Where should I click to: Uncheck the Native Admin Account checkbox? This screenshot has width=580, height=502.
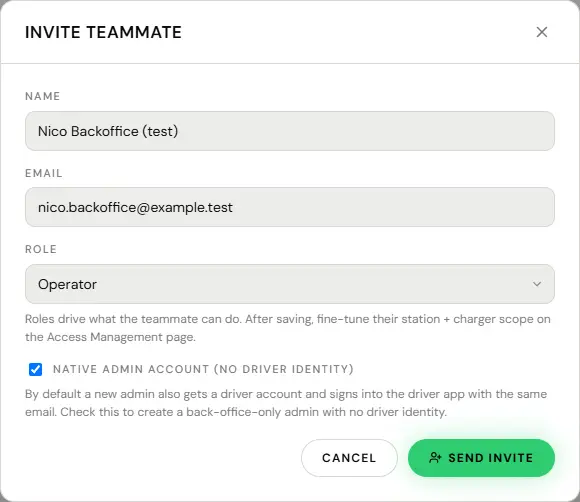(36, 369)
